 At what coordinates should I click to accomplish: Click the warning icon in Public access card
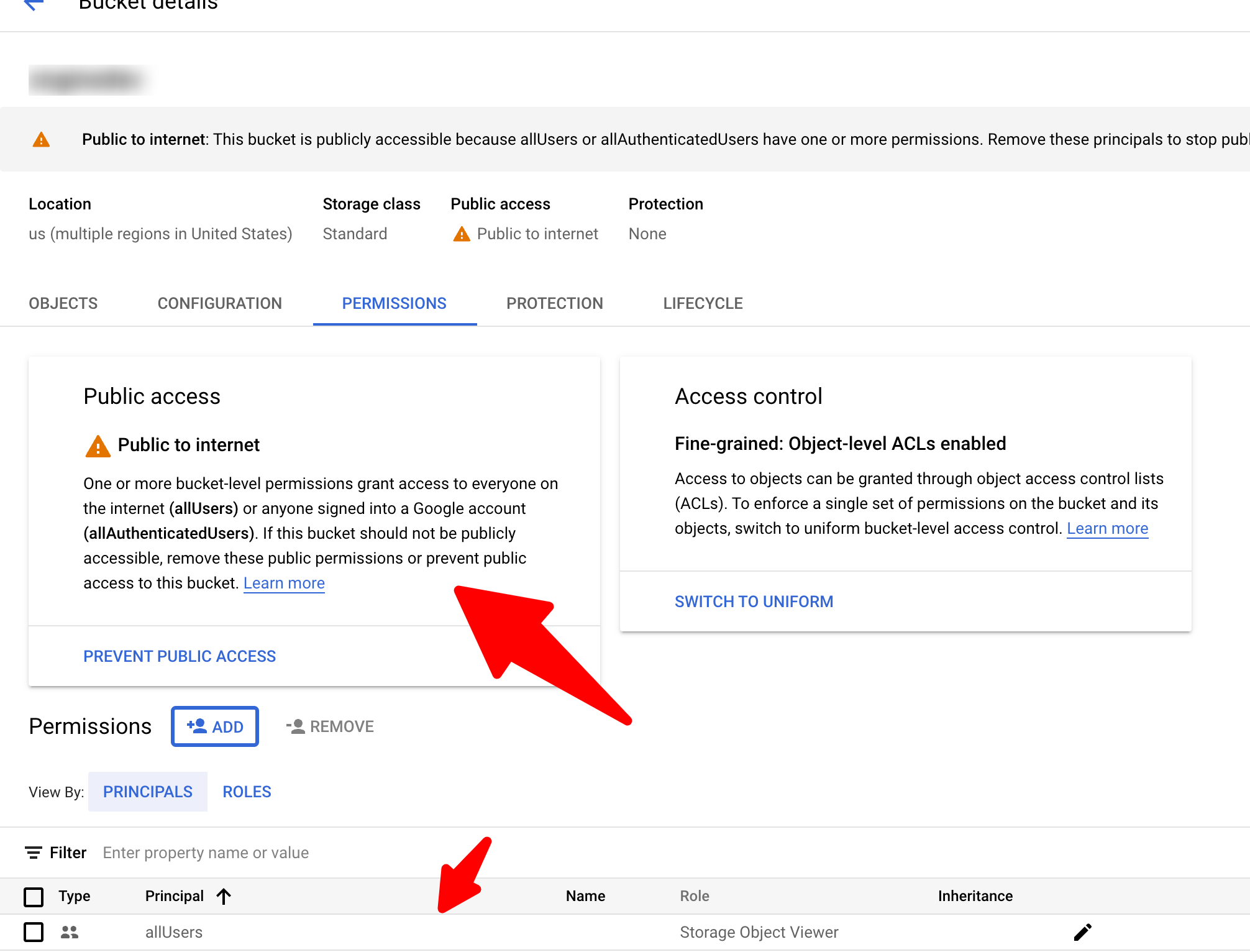click(x=98, y=446)
